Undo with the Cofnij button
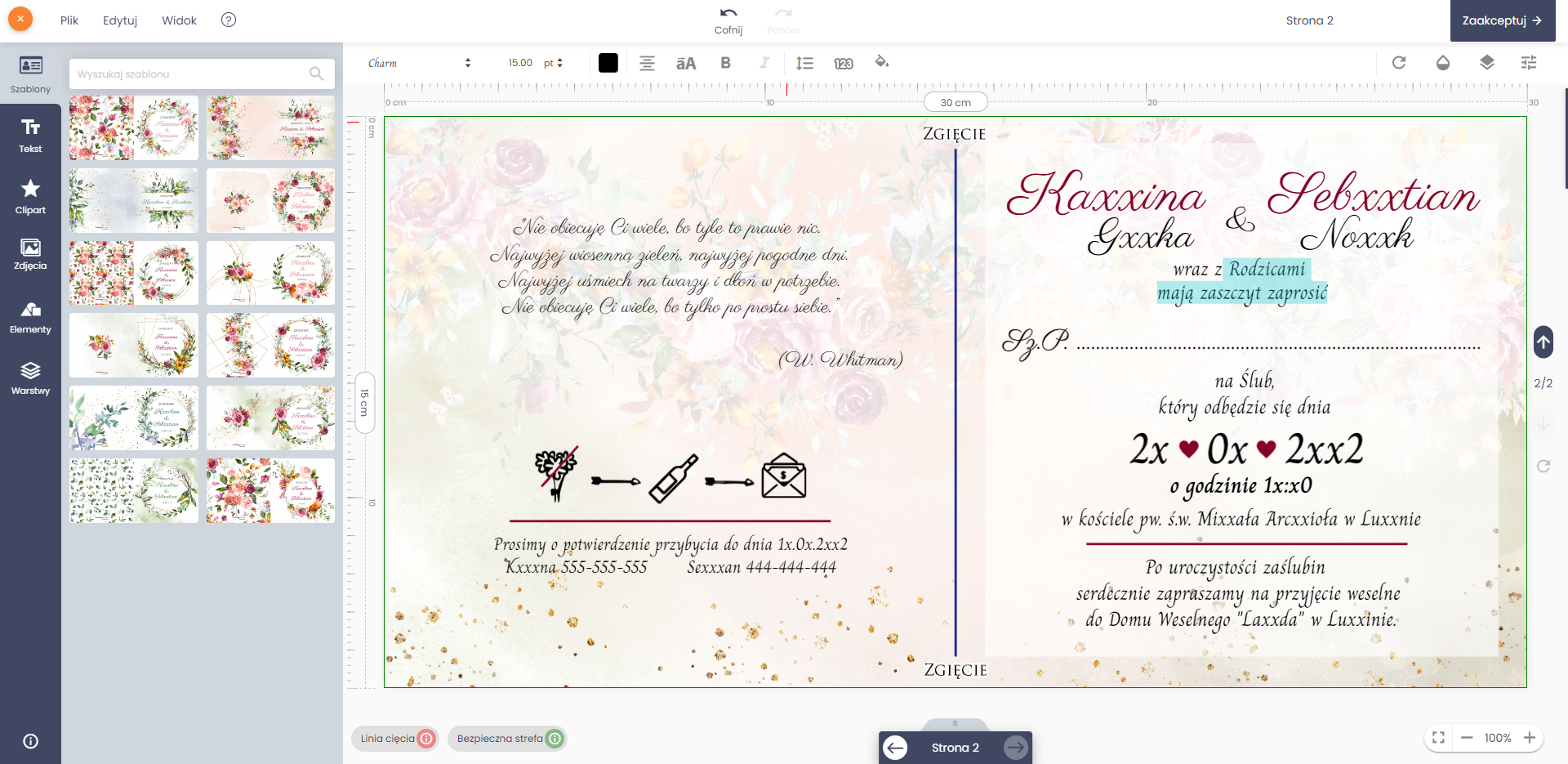The width and height of the screenshot is (1568, 764). (x=728, y=21)
